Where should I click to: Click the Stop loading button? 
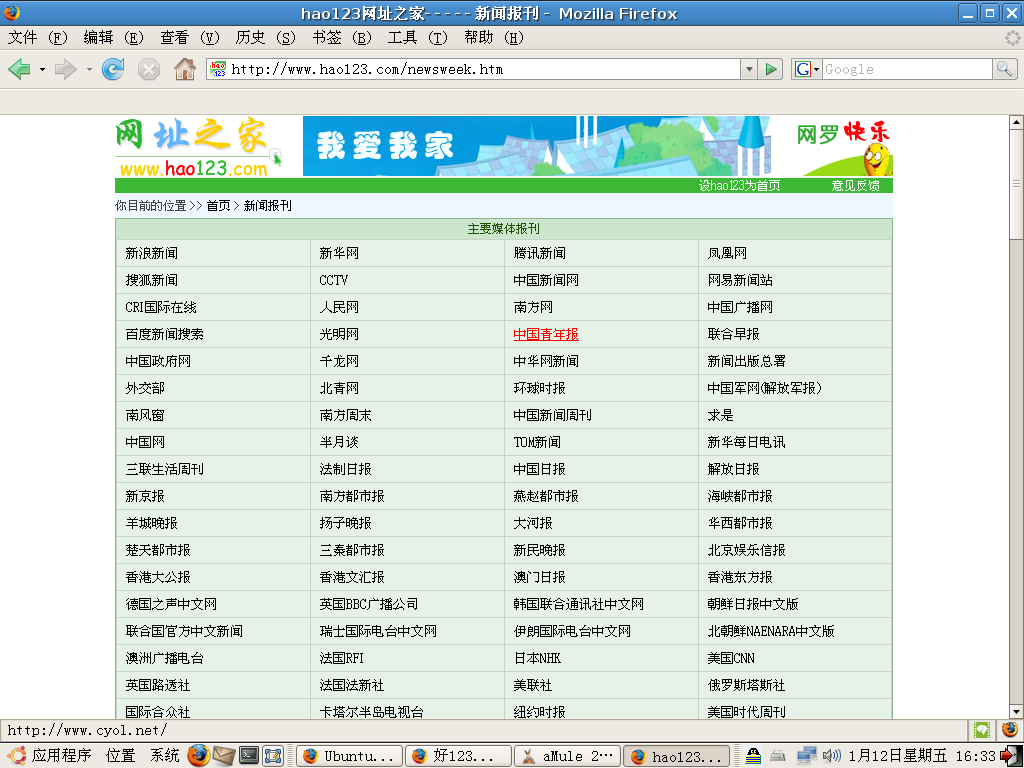[149, 69]
